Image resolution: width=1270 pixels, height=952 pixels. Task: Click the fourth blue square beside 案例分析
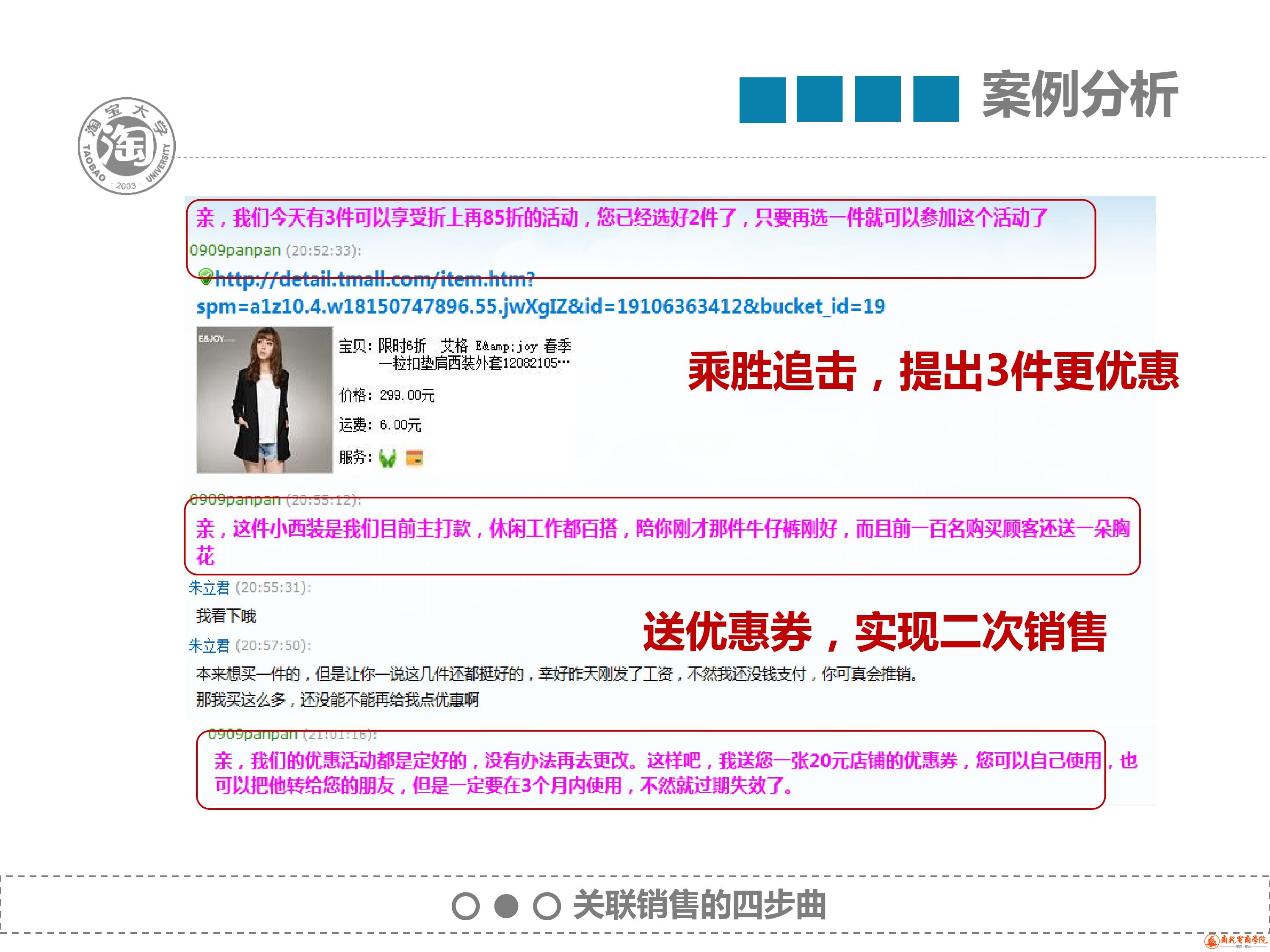[x=936, y=99]
